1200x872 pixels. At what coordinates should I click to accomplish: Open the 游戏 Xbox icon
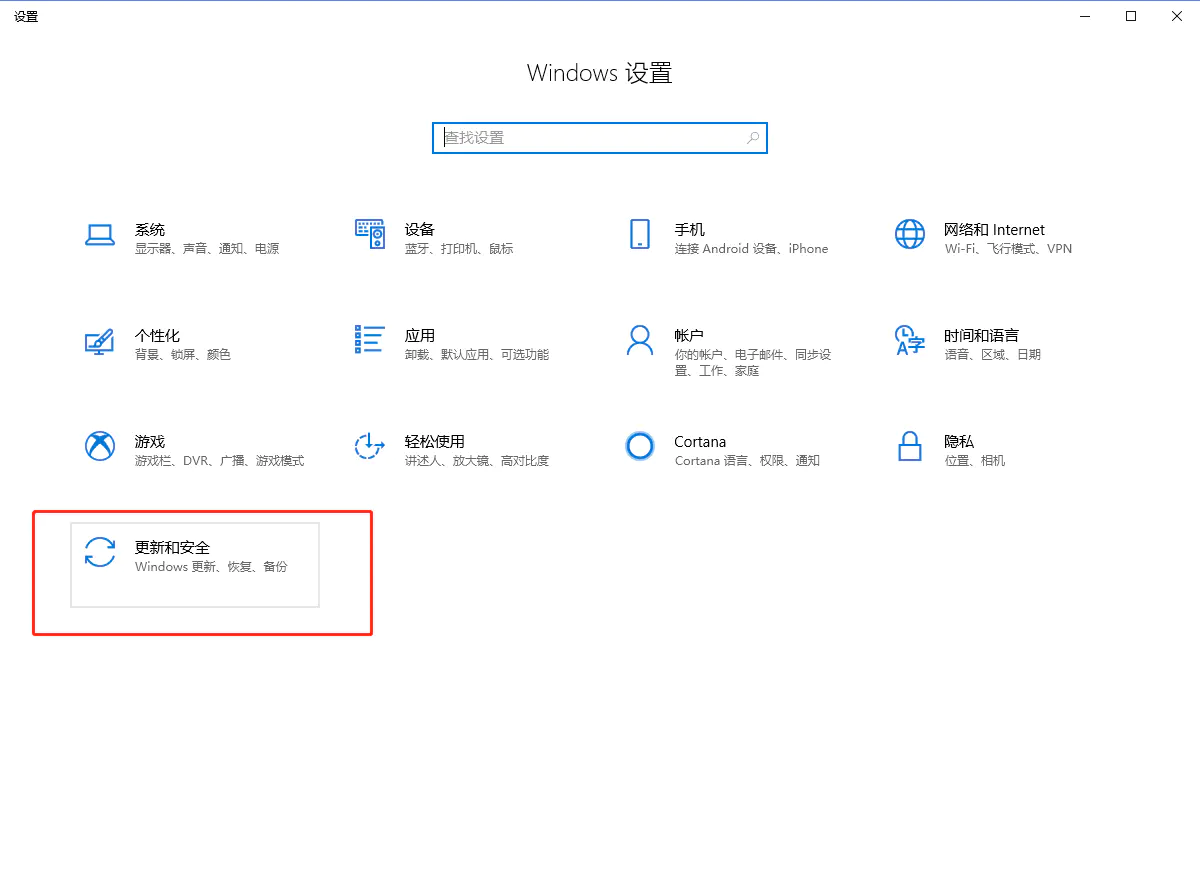(x=100, y=446)
